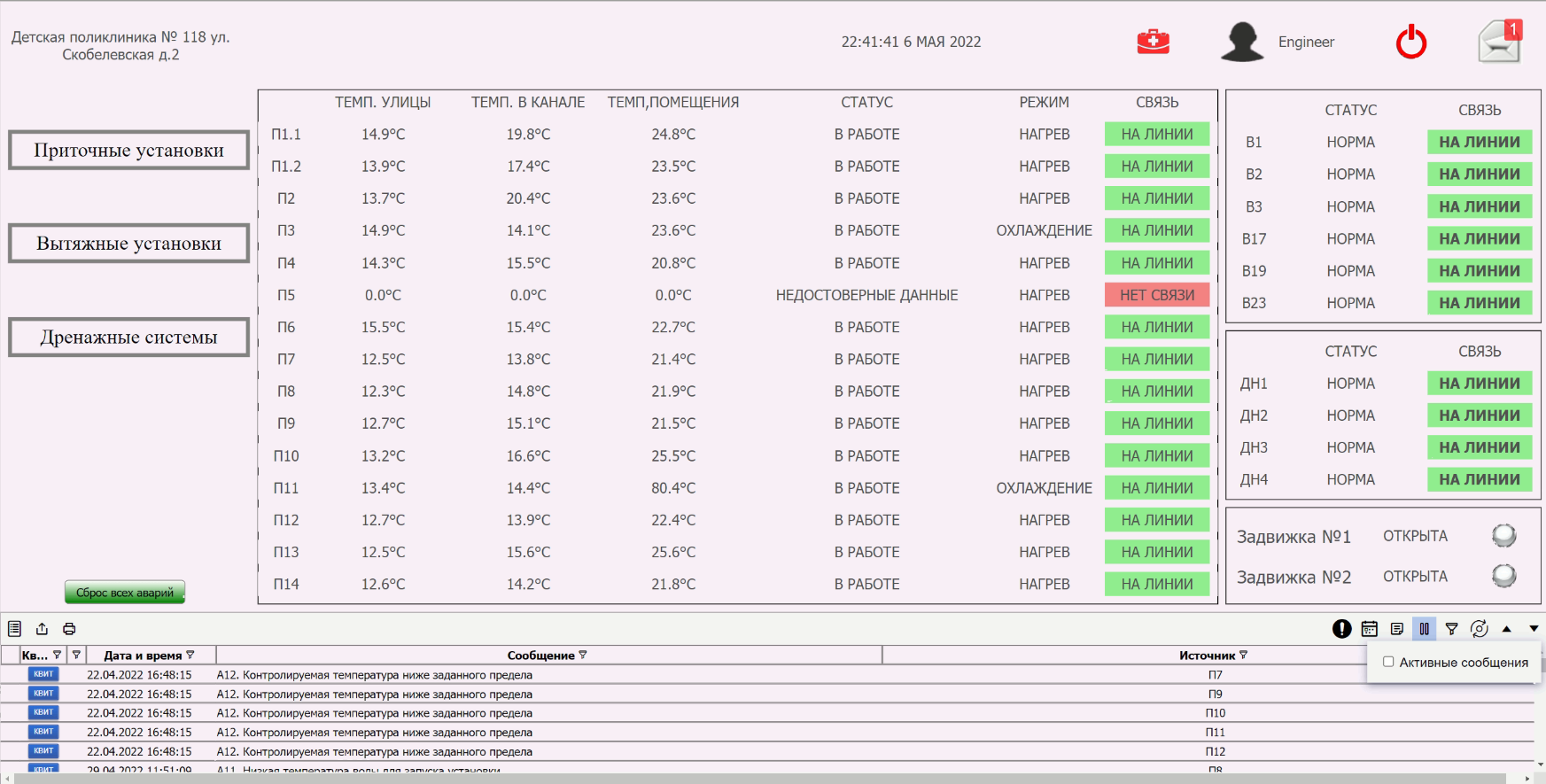Viewport: 1546px width, 784px height.
Task: Open filter dropdown on Дата и время column
Action: point(190,655)
